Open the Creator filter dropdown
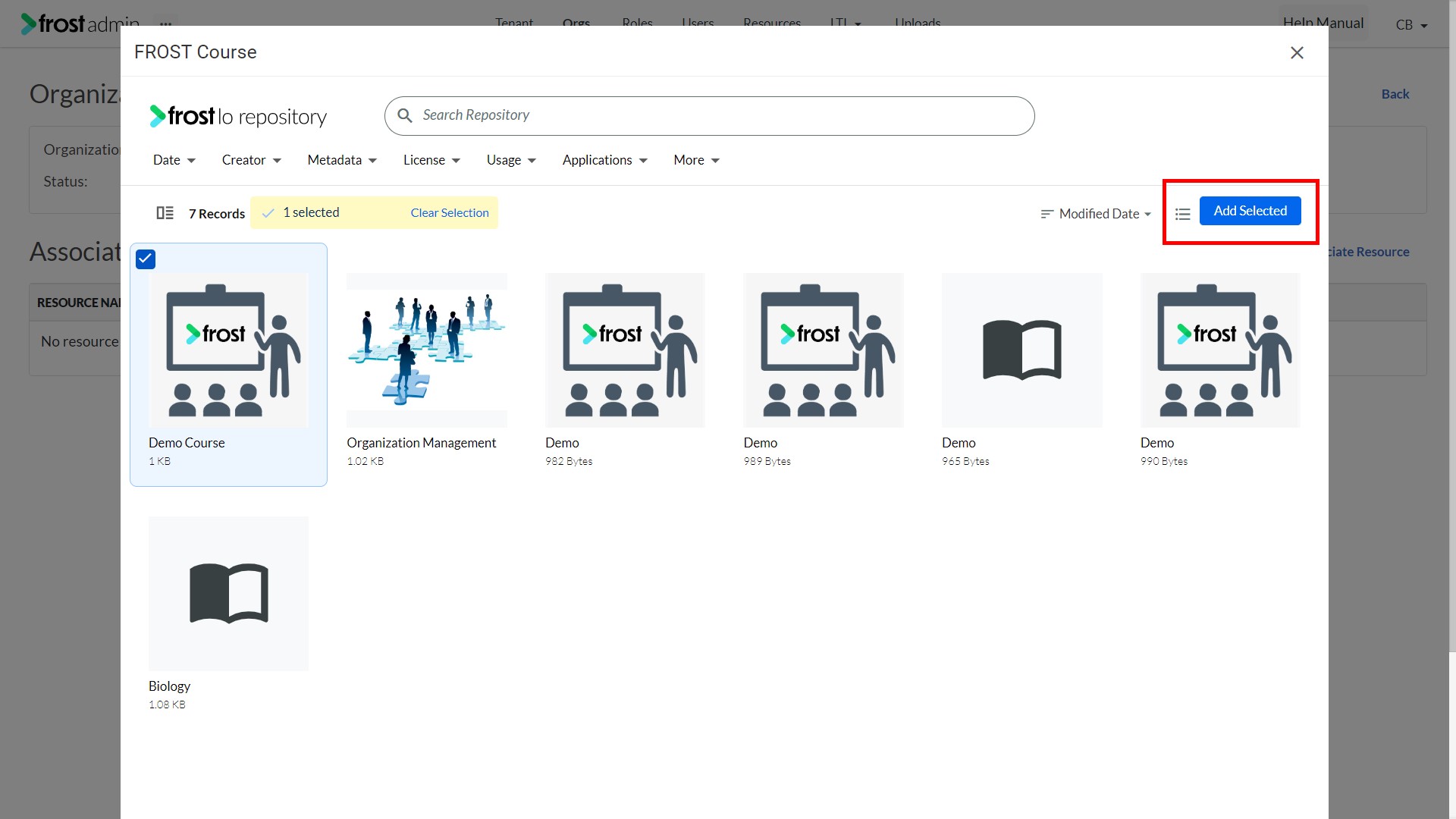1456x819 pixels. 252,160
